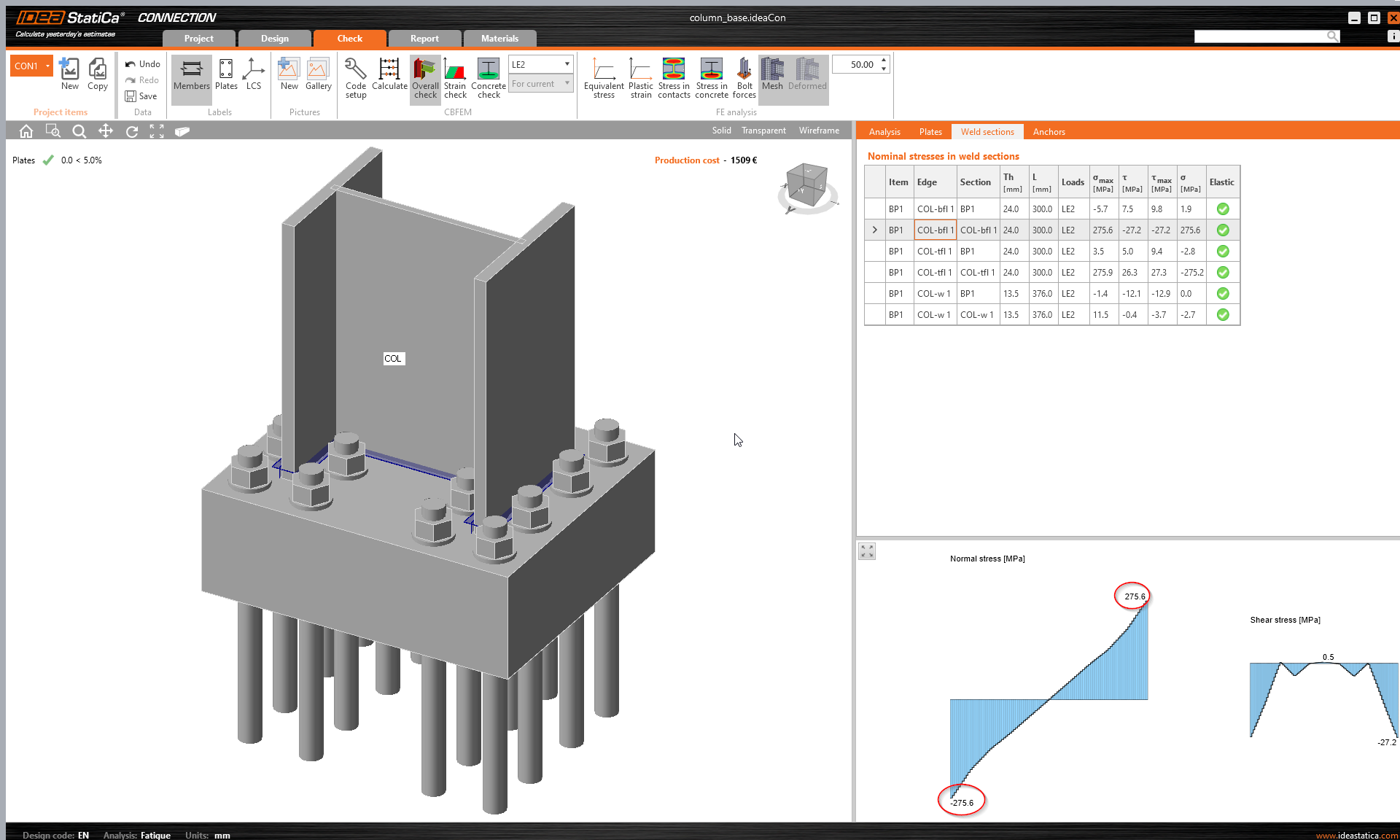Increase the 50.00 deformation scale stepper
1400x840 pixels.
[x=884, y=60]
